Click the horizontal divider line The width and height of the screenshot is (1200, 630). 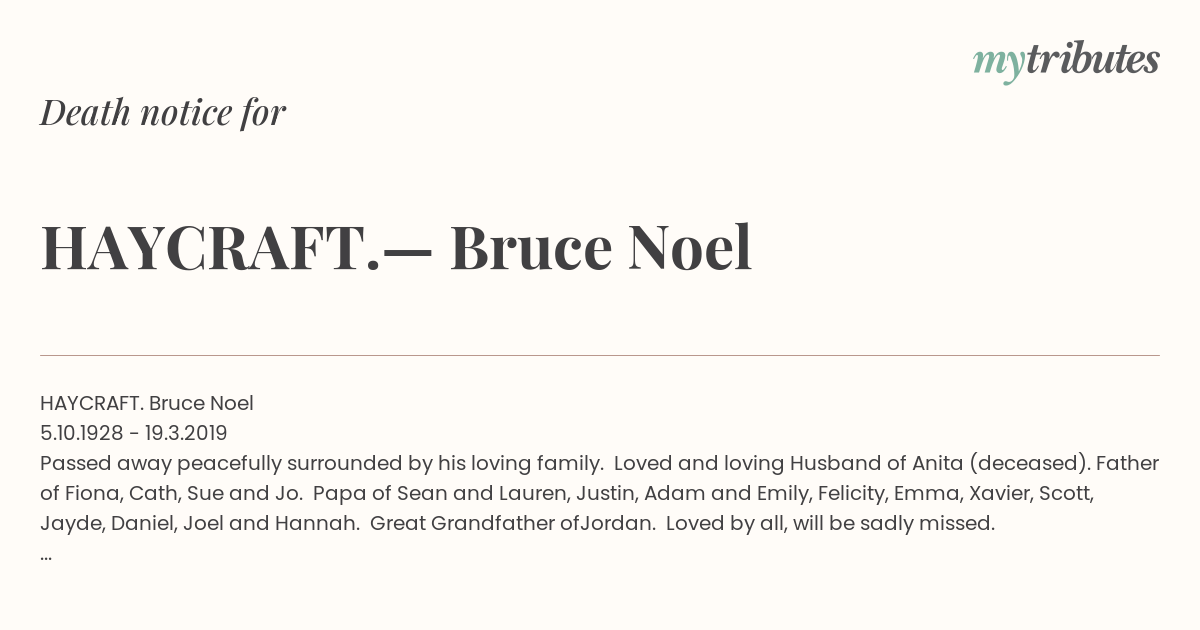[600, 355]
